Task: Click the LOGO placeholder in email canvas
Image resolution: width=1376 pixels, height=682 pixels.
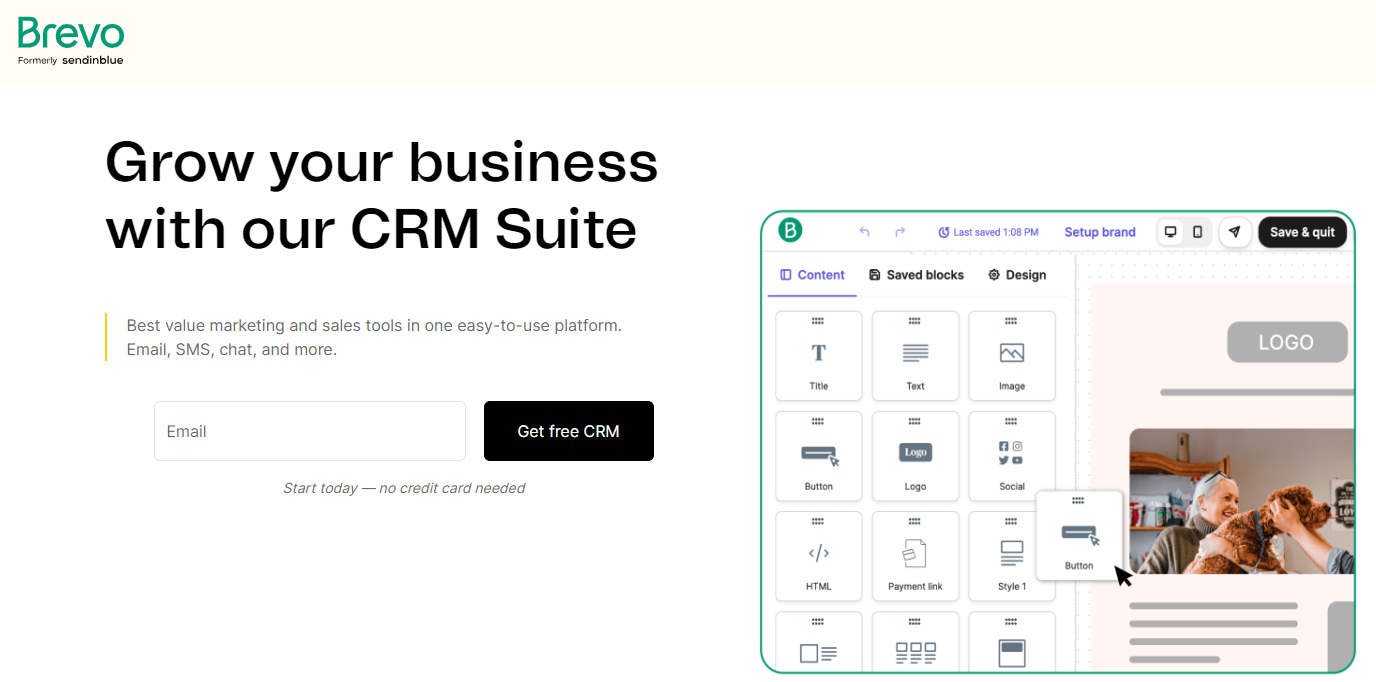Action: (1287, 342)
